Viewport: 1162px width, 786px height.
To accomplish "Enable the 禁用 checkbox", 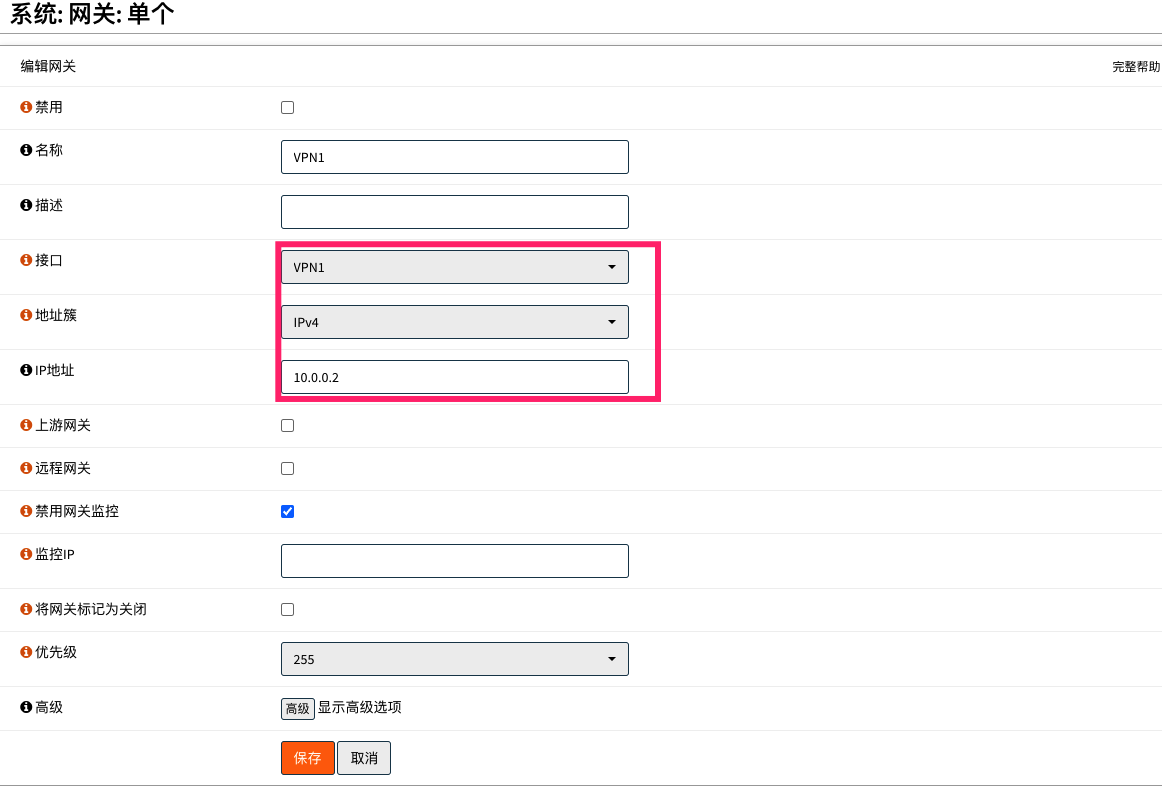I will click(x=287, y=108).
